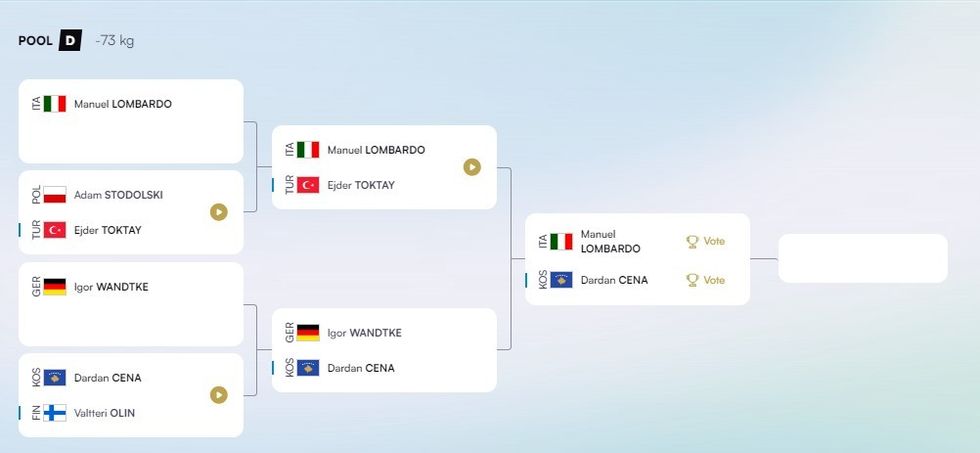Play the Stodolski vs Toktay match video
Viewport: 980px width, 453px height.
click(219, 212)
